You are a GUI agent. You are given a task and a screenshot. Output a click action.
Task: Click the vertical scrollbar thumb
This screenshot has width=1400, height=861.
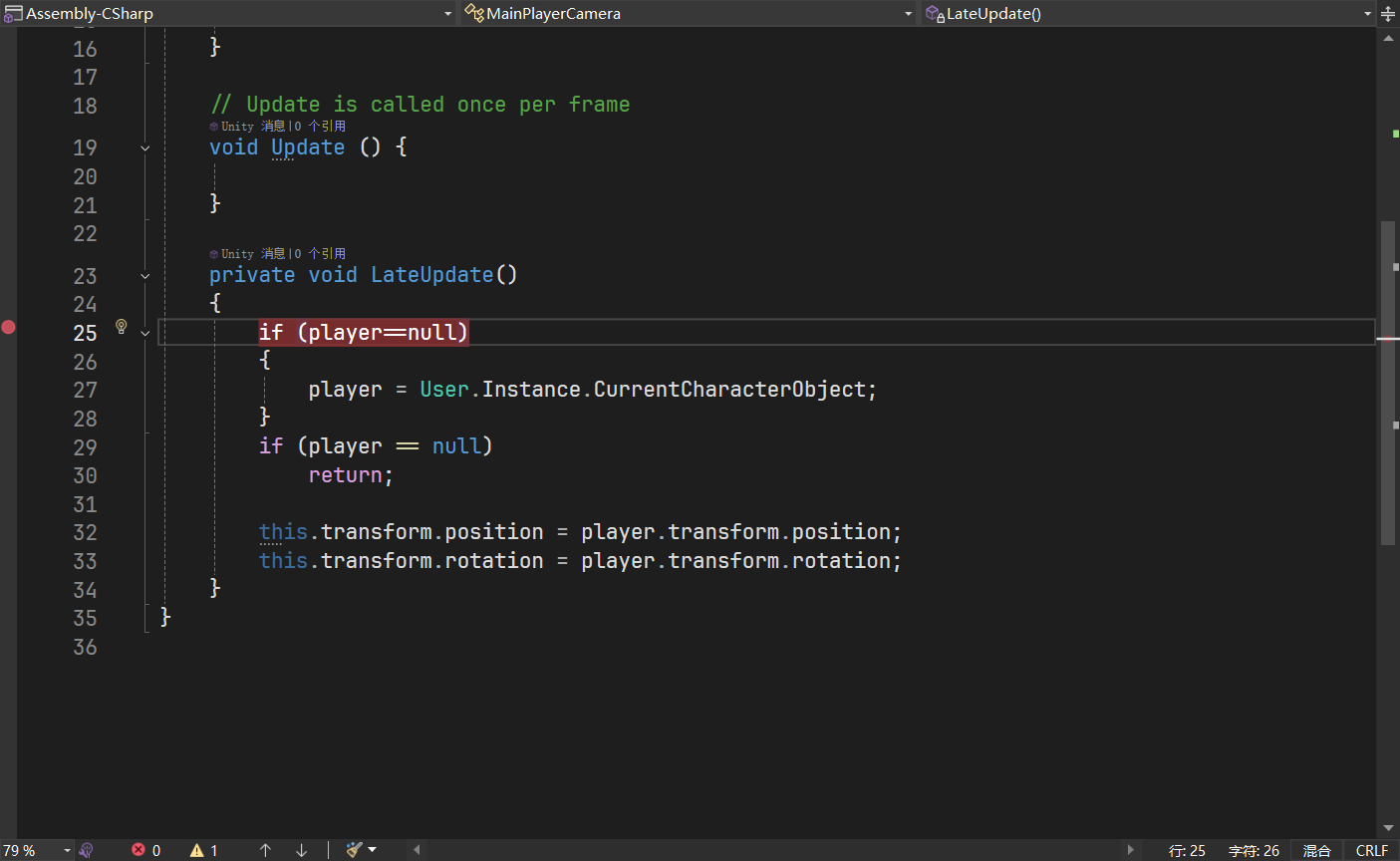coord(1388,383)
